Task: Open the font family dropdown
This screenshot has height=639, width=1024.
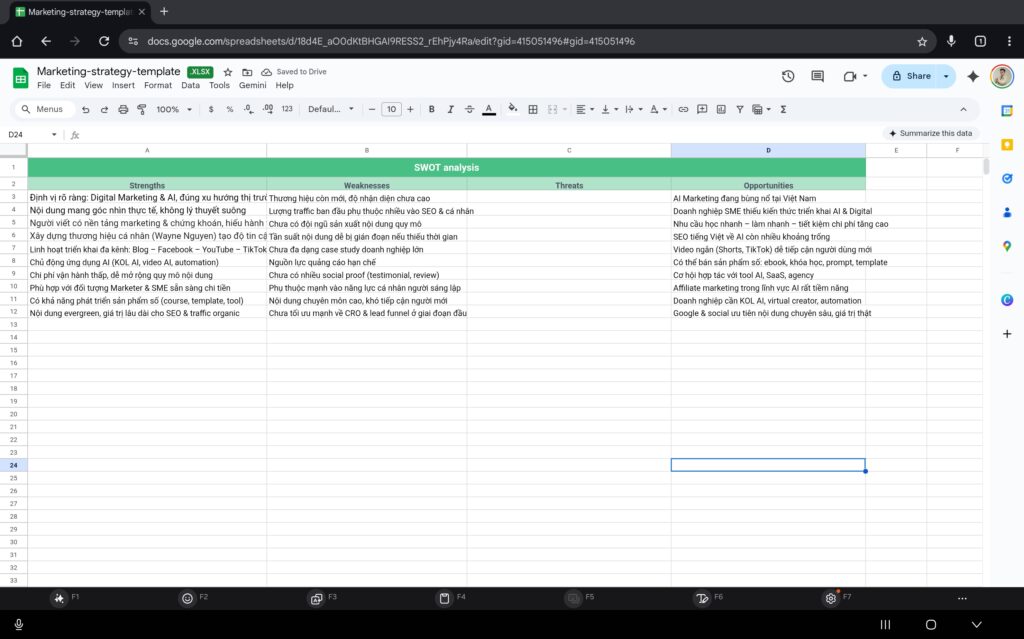Action: pos(331,109)
